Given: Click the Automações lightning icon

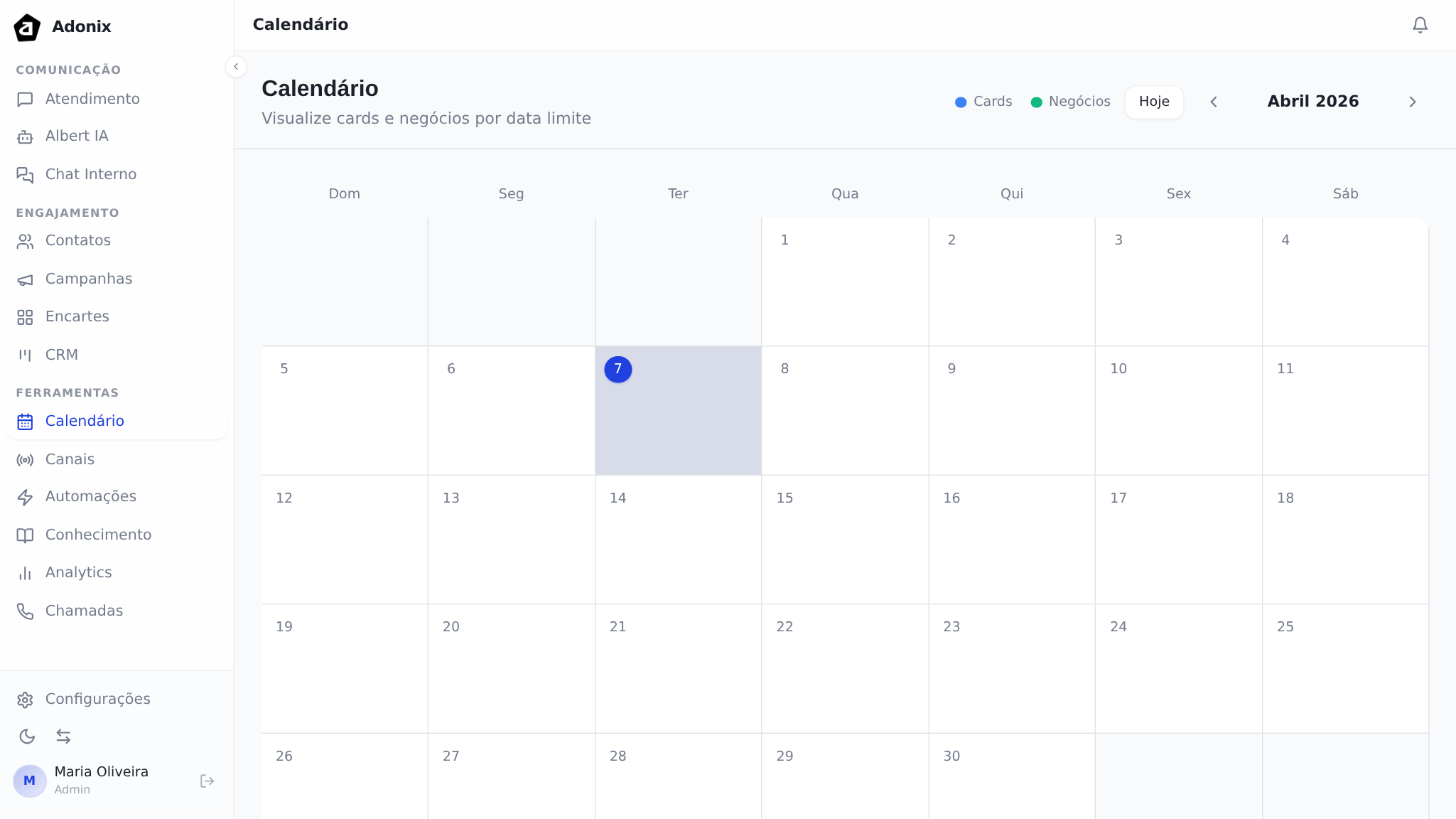Looking at the screenshot, I should click(x=25, y=497).
